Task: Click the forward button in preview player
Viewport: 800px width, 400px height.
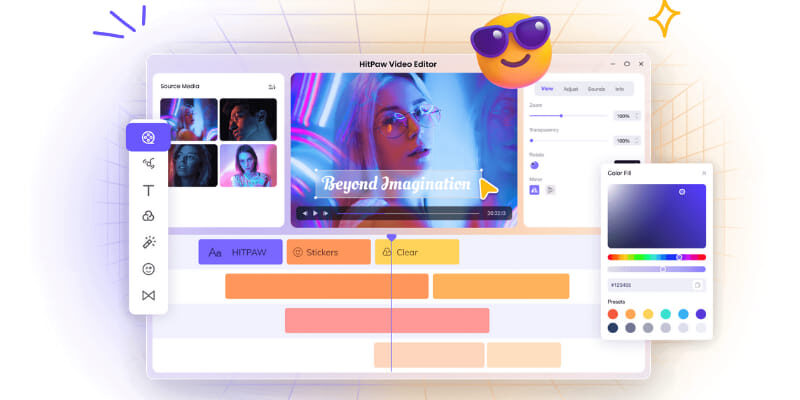Action: click(x=326, y=213)
